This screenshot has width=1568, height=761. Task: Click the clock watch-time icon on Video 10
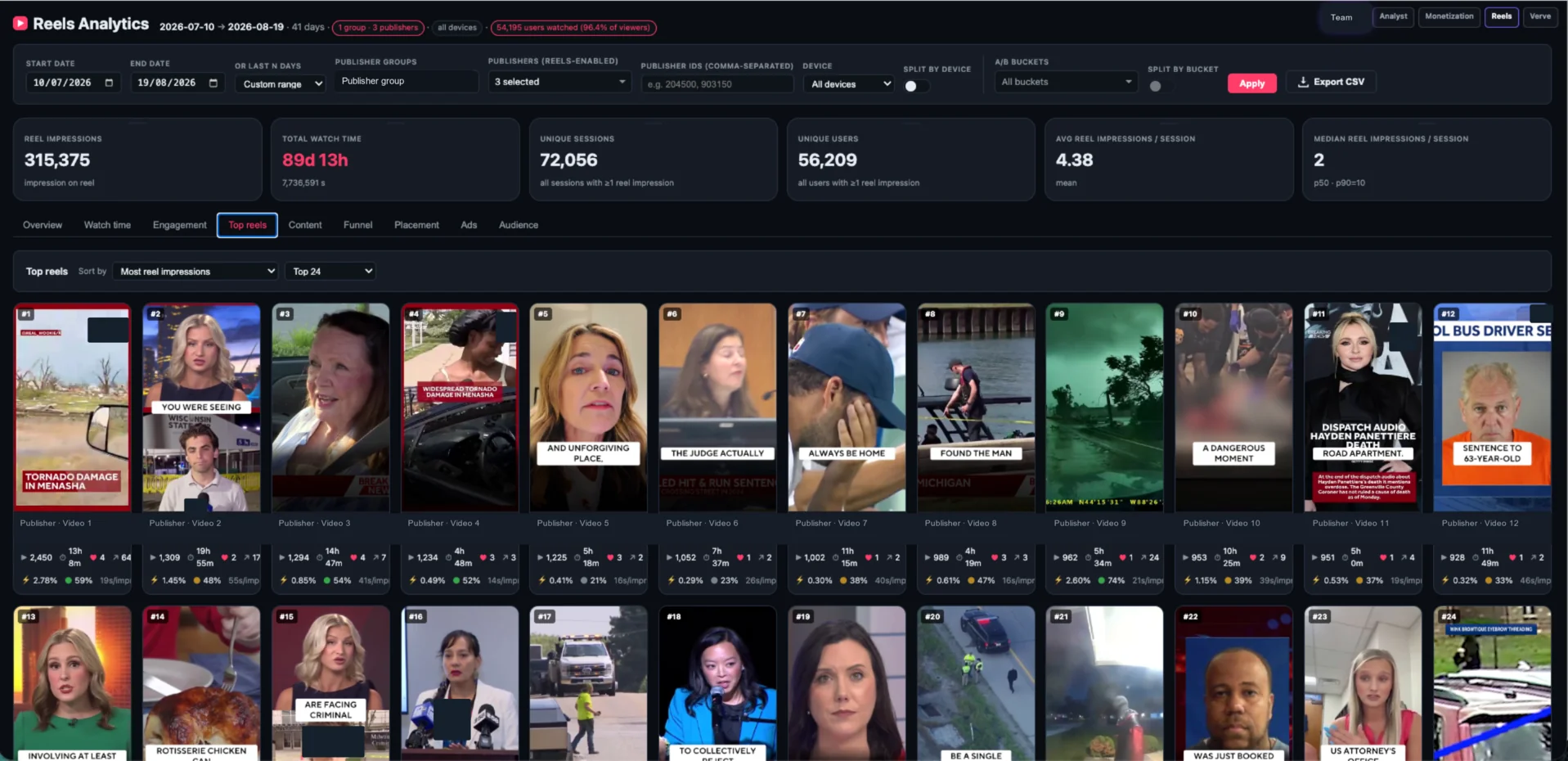tap(1216, 557)
